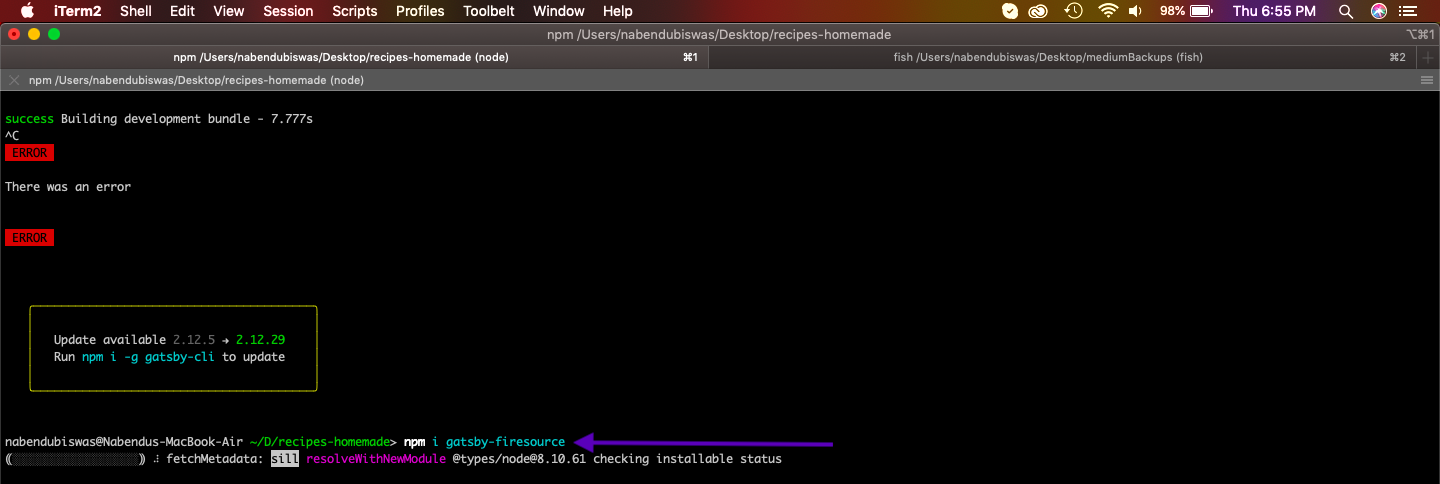1440x484 pixels.
Task: Open the iTerm2 application menu
Action: (x=79, y=11)
